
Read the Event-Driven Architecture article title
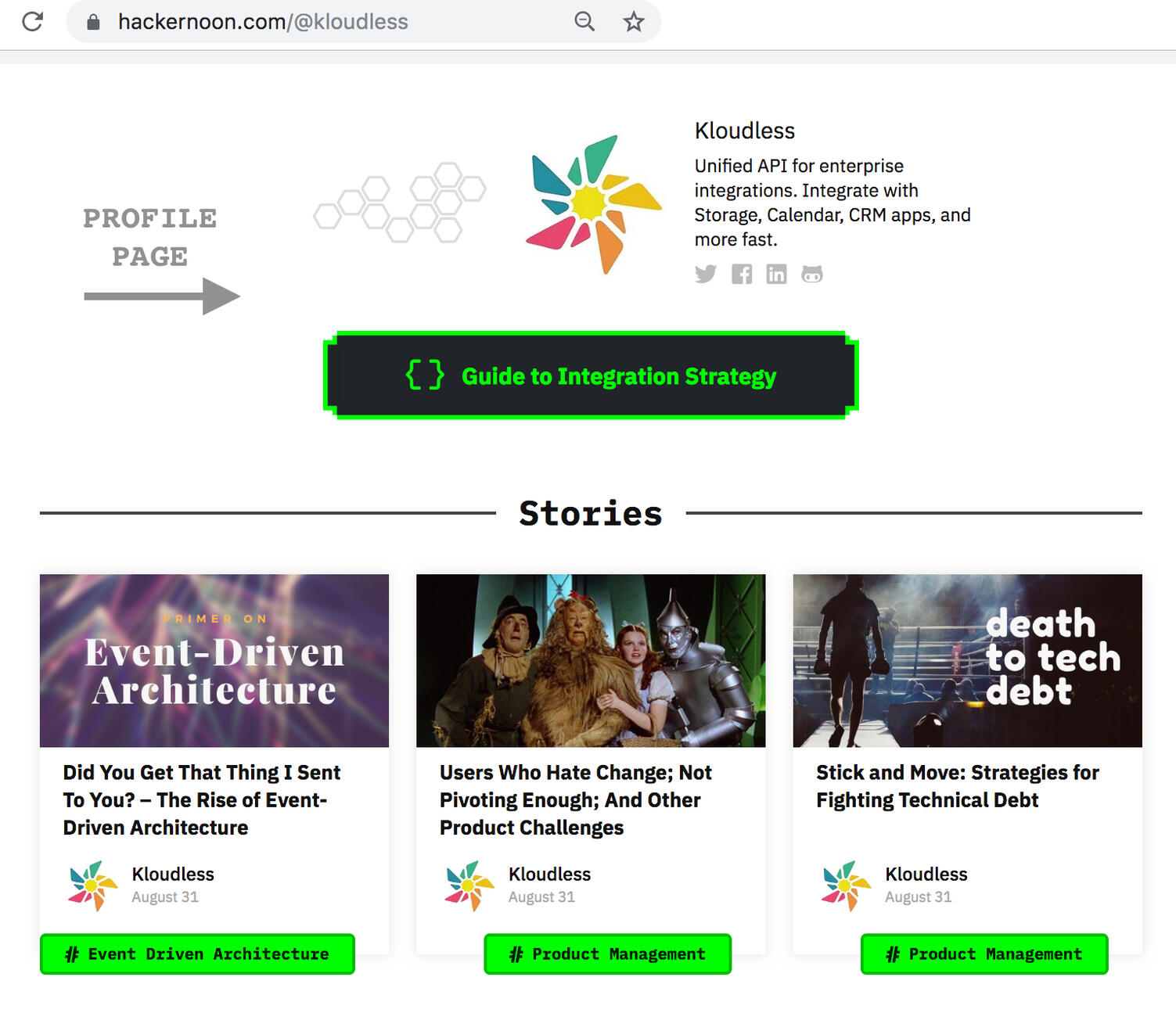click(x=201, y=799)
